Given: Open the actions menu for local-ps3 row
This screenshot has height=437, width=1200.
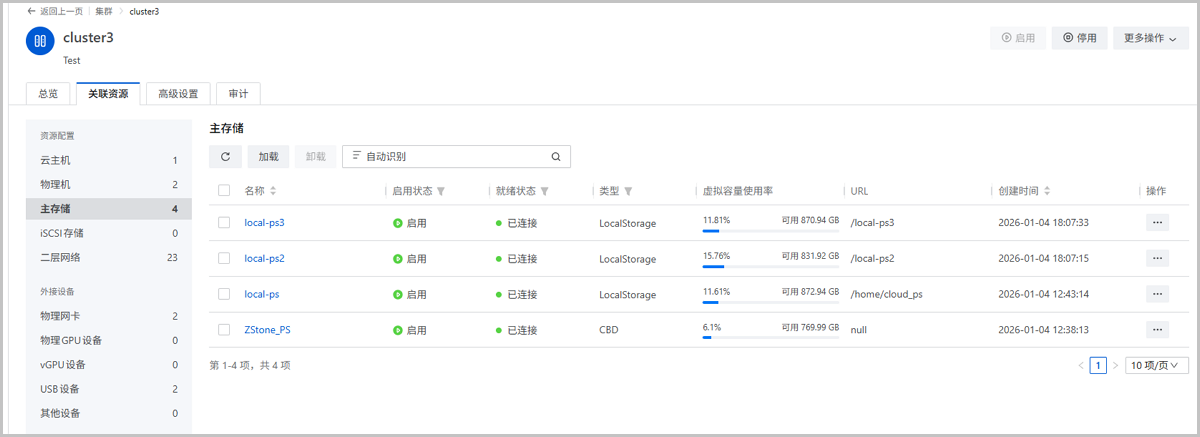Looking at the screenshot, I should 1157,222.
